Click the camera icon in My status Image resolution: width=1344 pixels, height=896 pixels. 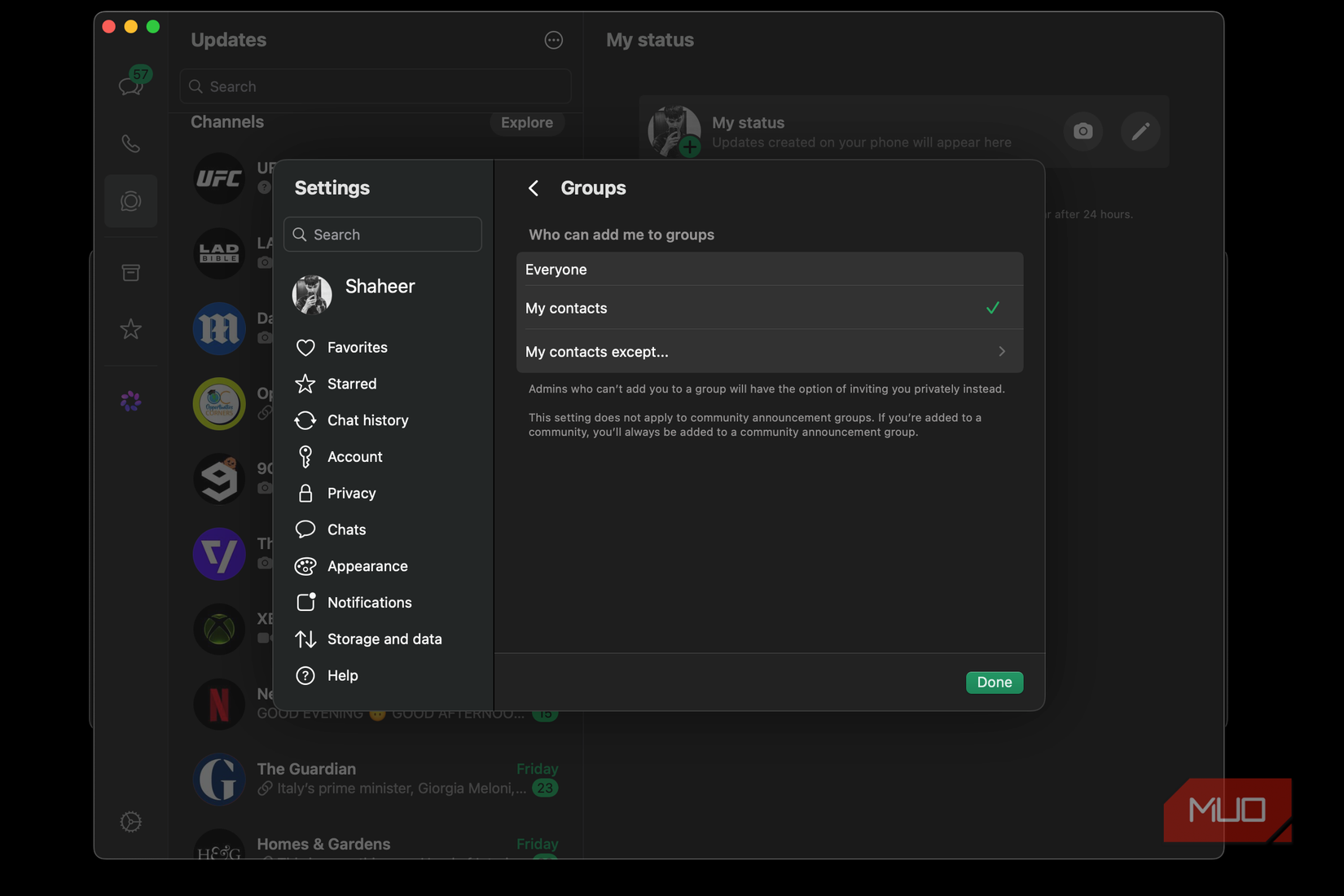click(1083, 131)
